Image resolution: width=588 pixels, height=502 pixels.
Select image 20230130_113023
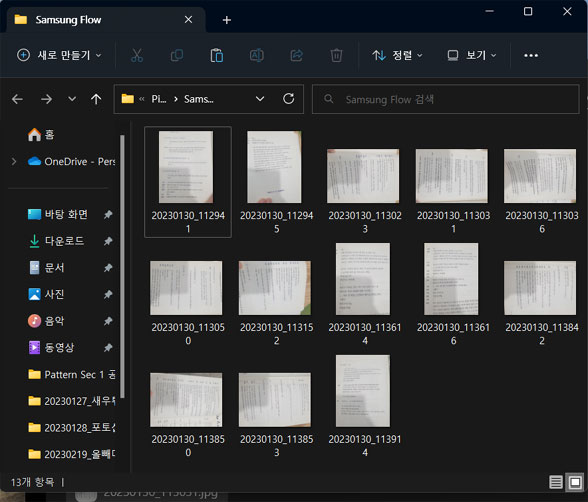pyautogui.click(x=365, y=191)
